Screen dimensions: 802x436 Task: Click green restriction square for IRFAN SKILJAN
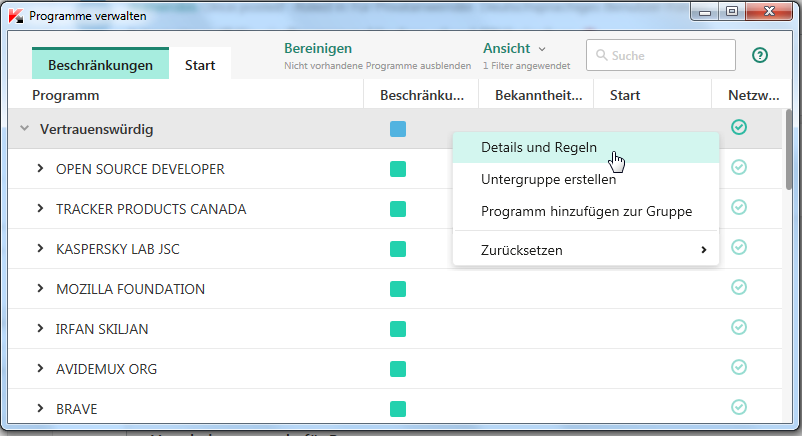click(398, 329)
